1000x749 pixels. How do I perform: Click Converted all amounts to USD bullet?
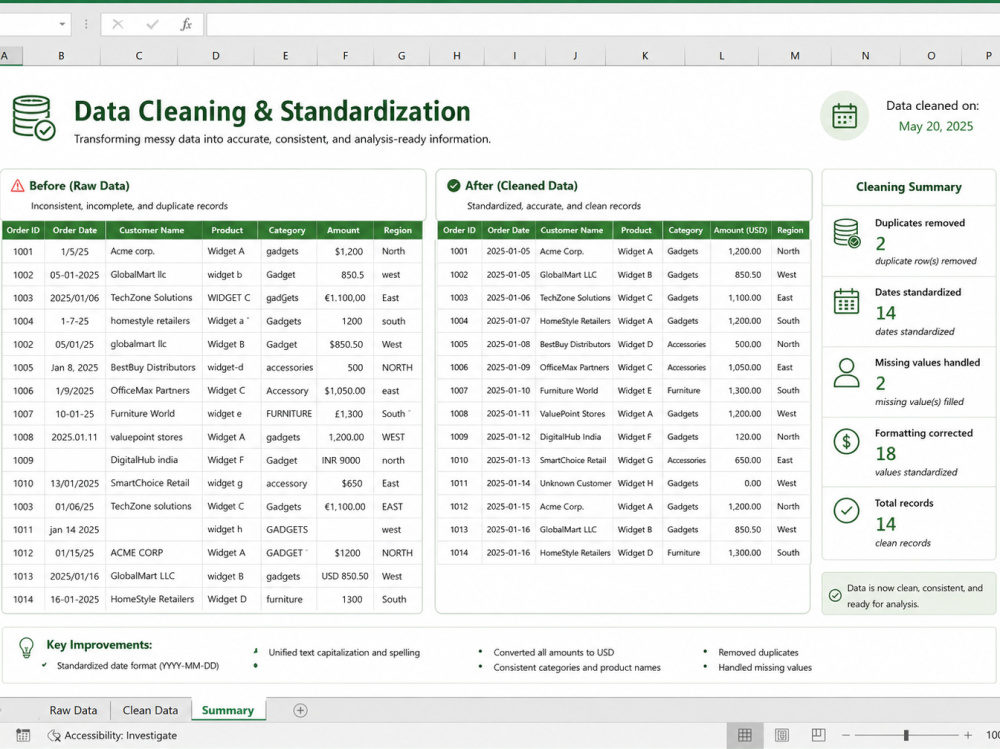click(x=554, y=652)
